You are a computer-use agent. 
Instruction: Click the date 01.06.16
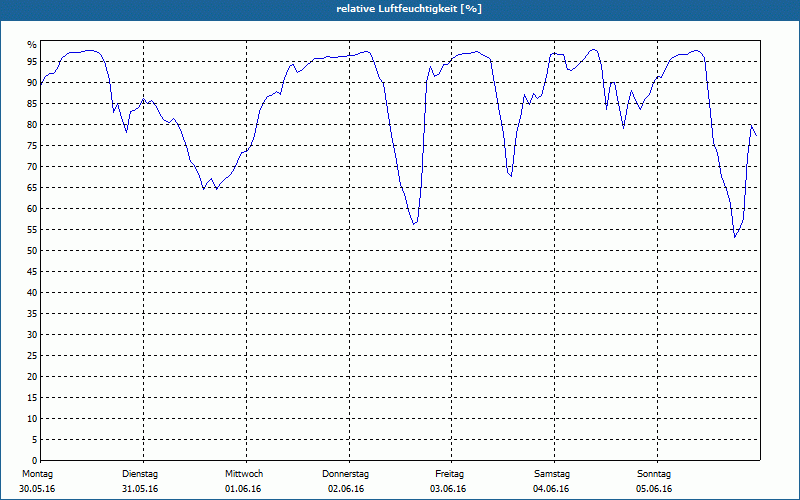click(243, 489)
